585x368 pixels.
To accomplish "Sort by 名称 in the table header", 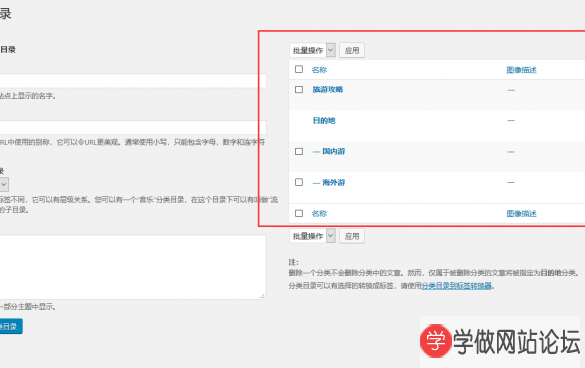I will pyautogui.click(x=319, y=70).
